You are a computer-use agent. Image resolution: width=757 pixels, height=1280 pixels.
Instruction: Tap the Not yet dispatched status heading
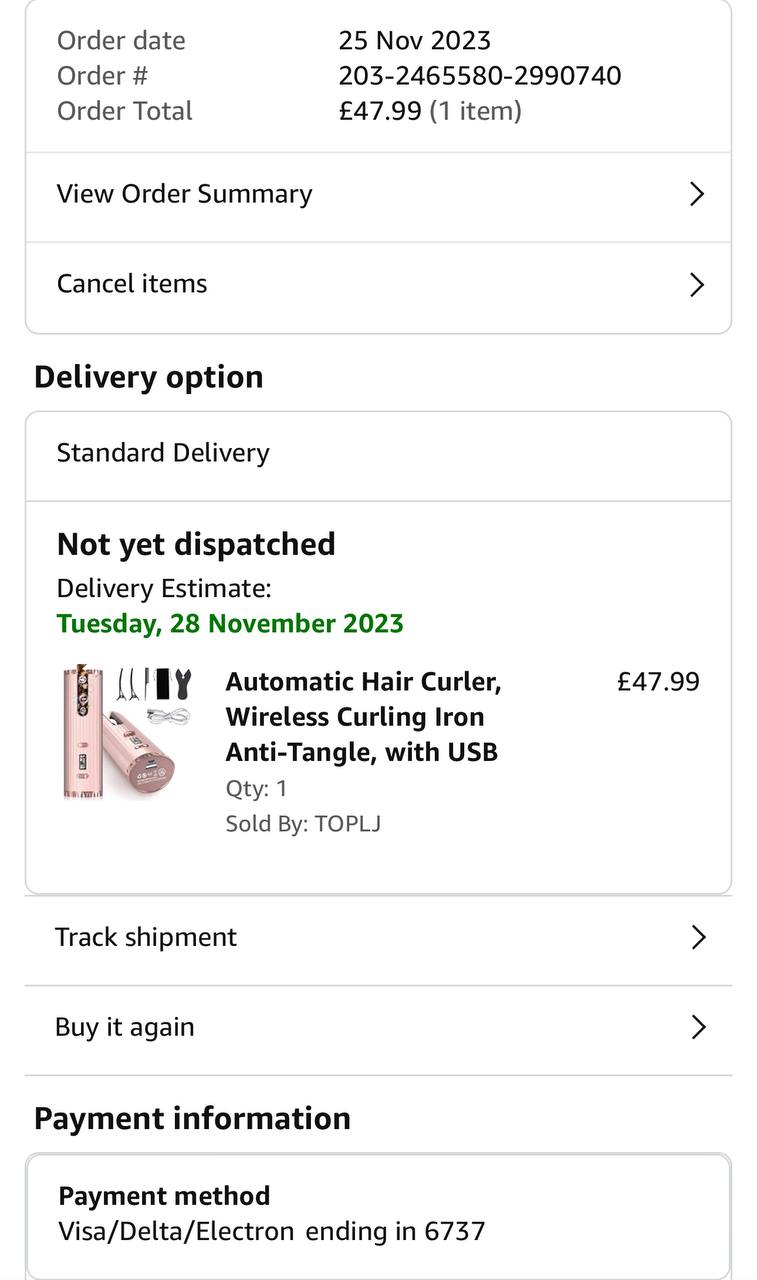[x=196, y=544]
